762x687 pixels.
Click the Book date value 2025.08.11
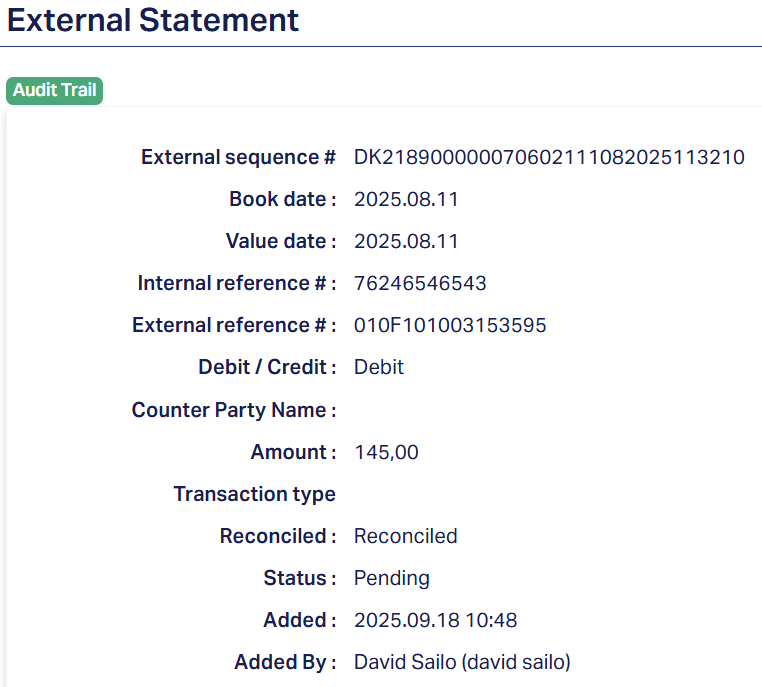point(406,199)
